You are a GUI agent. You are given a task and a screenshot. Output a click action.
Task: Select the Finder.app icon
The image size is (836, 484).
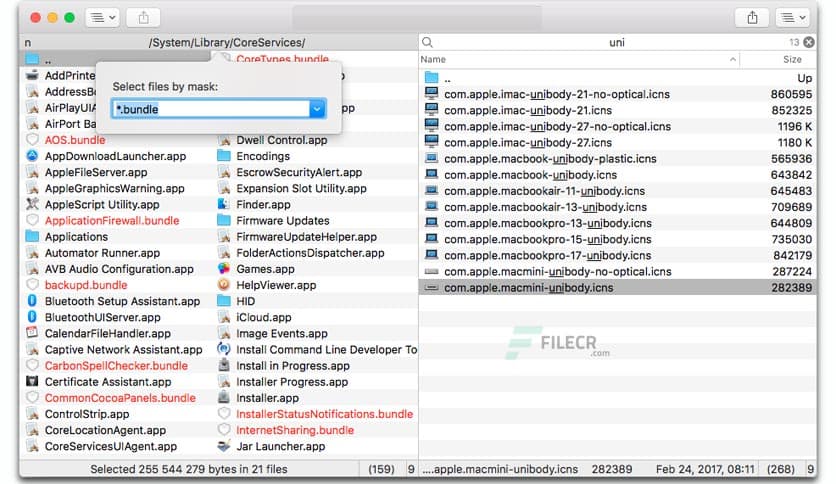(224, 204)
